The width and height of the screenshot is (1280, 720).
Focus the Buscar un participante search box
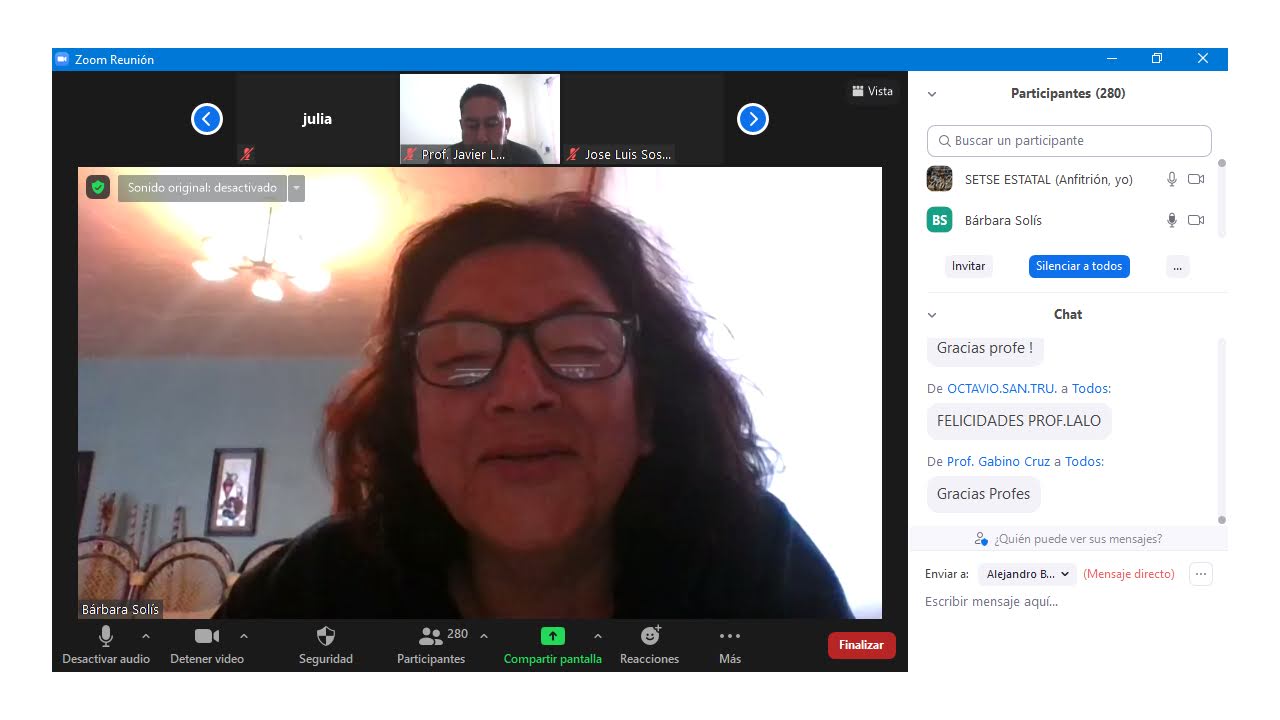(x=1069, y=141)
